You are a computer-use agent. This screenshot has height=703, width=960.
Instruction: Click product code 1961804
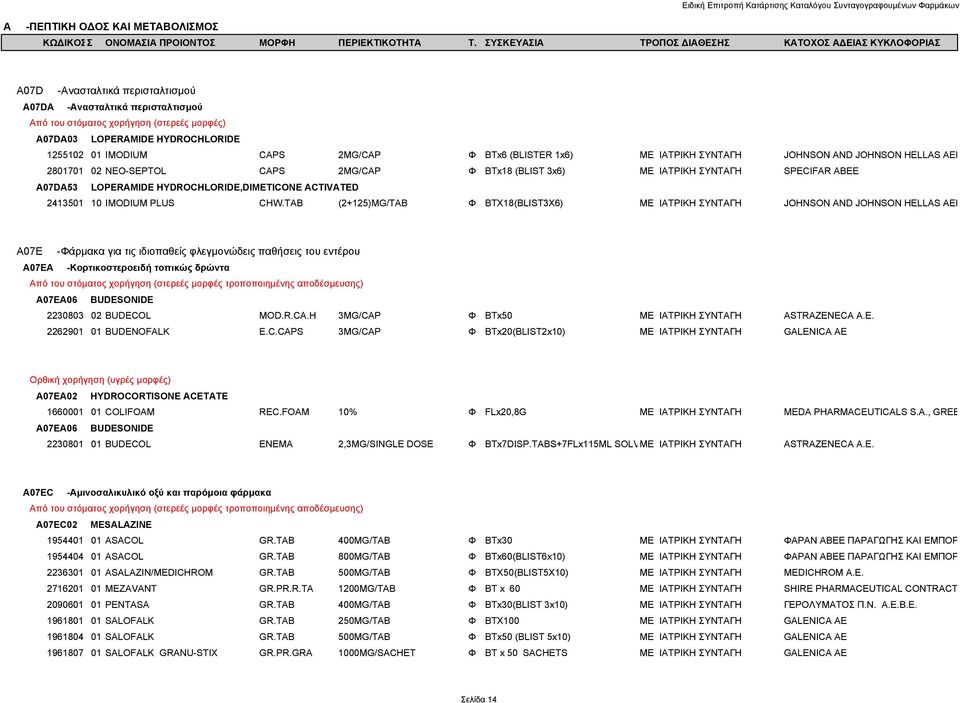(x=65, y=636)
